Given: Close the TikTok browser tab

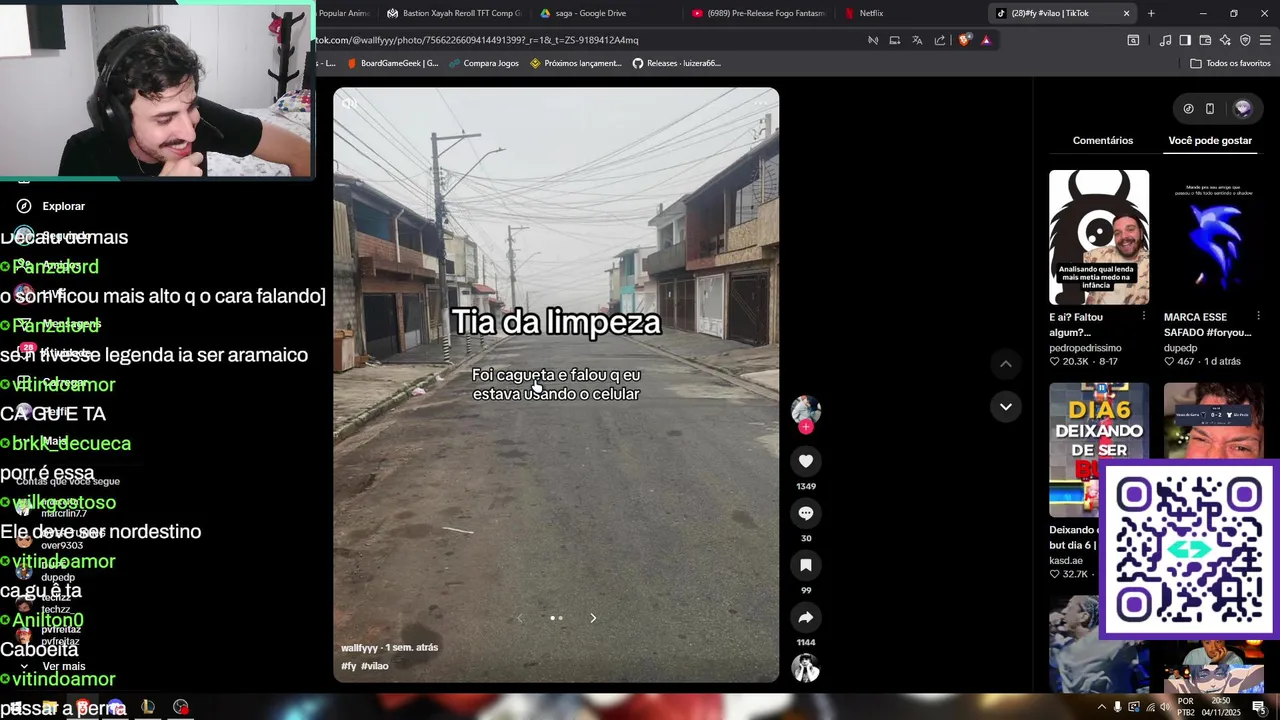Looking at the screenshot, I should point(1126,13).
